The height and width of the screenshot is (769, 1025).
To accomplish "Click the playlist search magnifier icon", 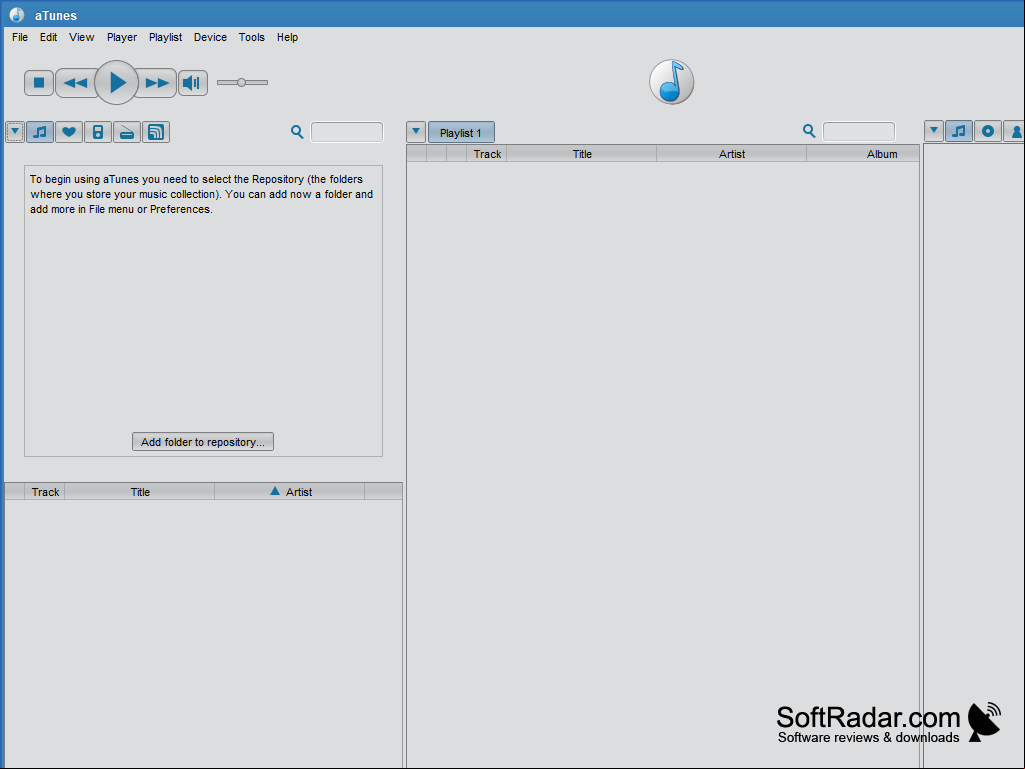I will (x=809, y=131).
